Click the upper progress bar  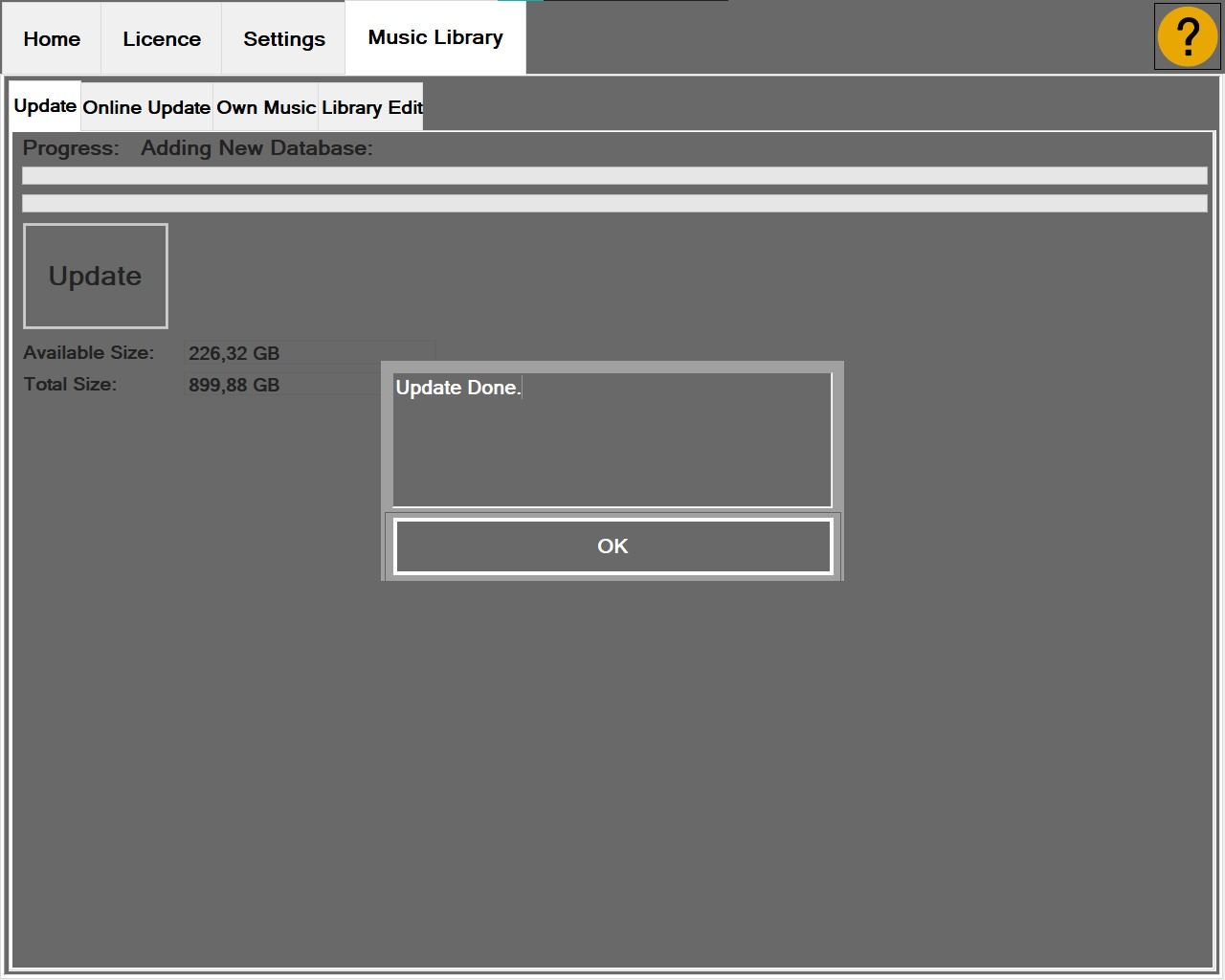614,175
